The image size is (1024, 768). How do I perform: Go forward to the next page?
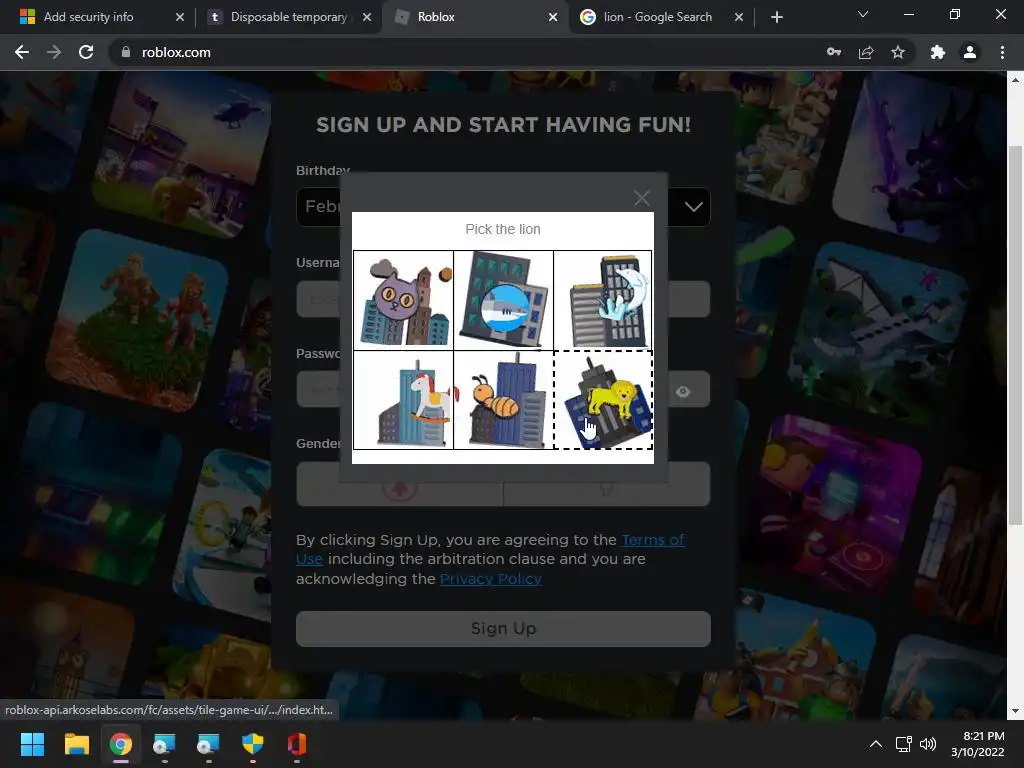coord(54,52)
